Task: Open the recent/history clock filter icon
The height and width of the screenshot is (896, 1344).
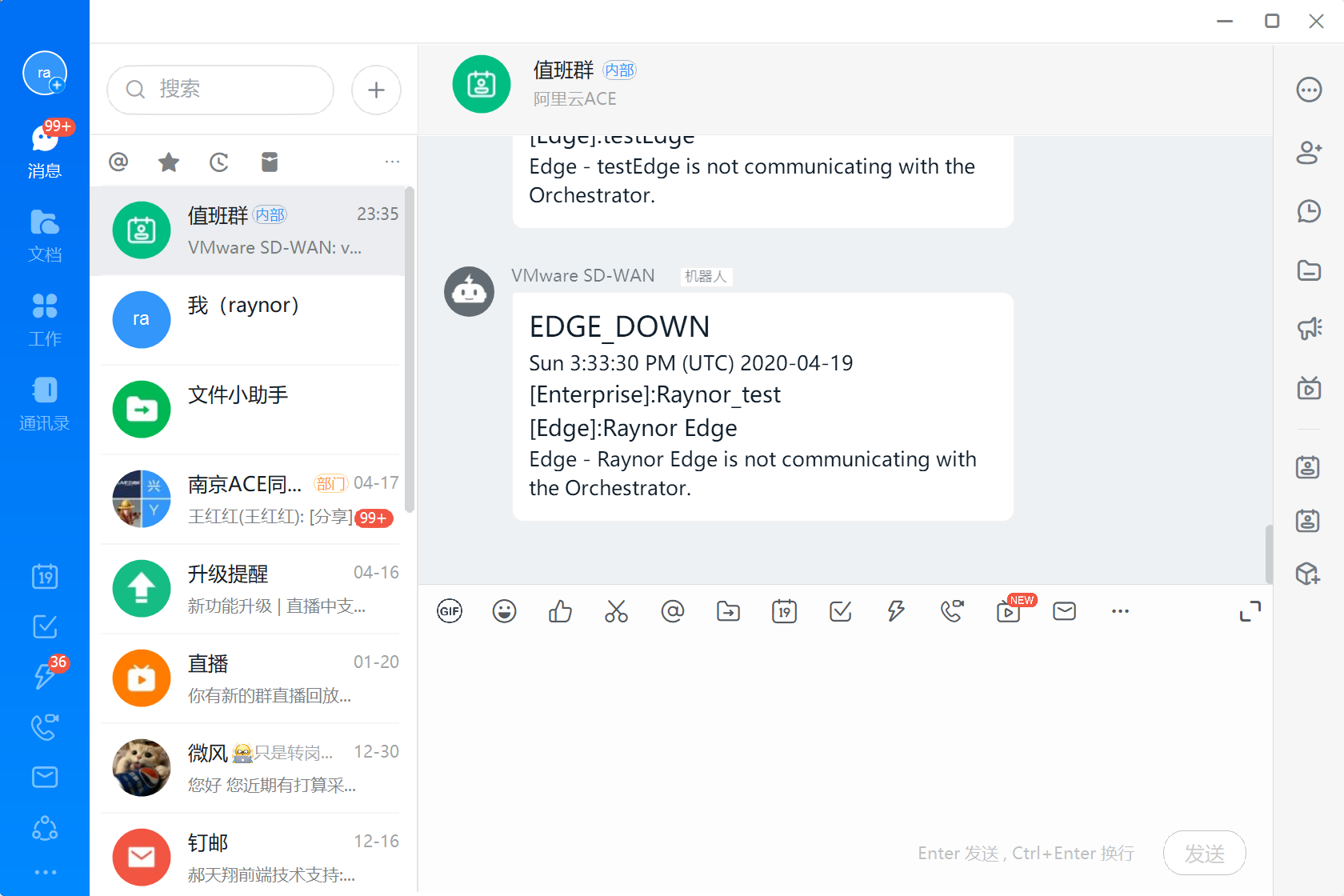Action: [219, 162]
